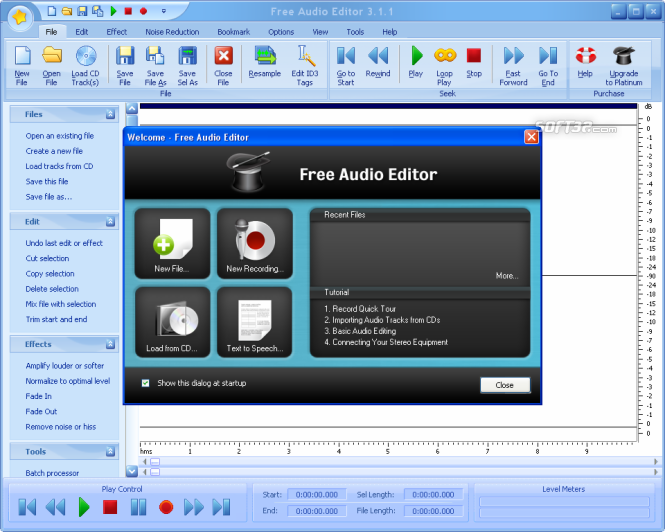Open the File ribbon tab
Screen dimensions: 665x532
[x=51, y=32]
